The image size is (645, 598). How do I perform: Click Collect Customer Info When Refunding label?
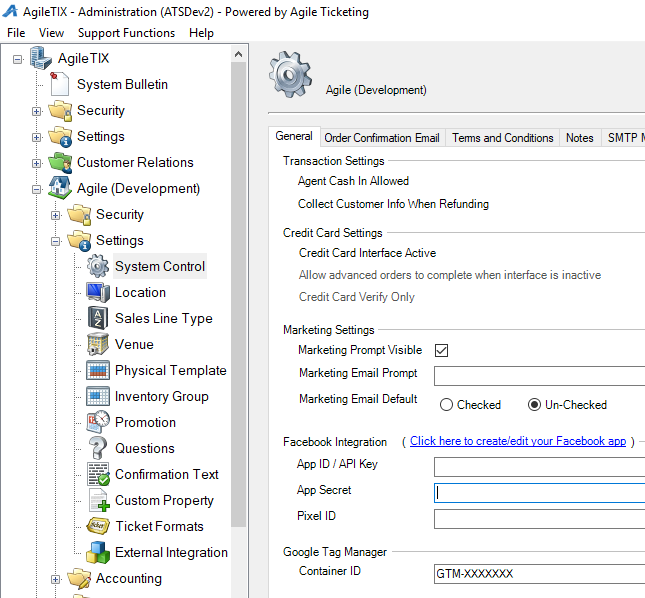point(393,204)
